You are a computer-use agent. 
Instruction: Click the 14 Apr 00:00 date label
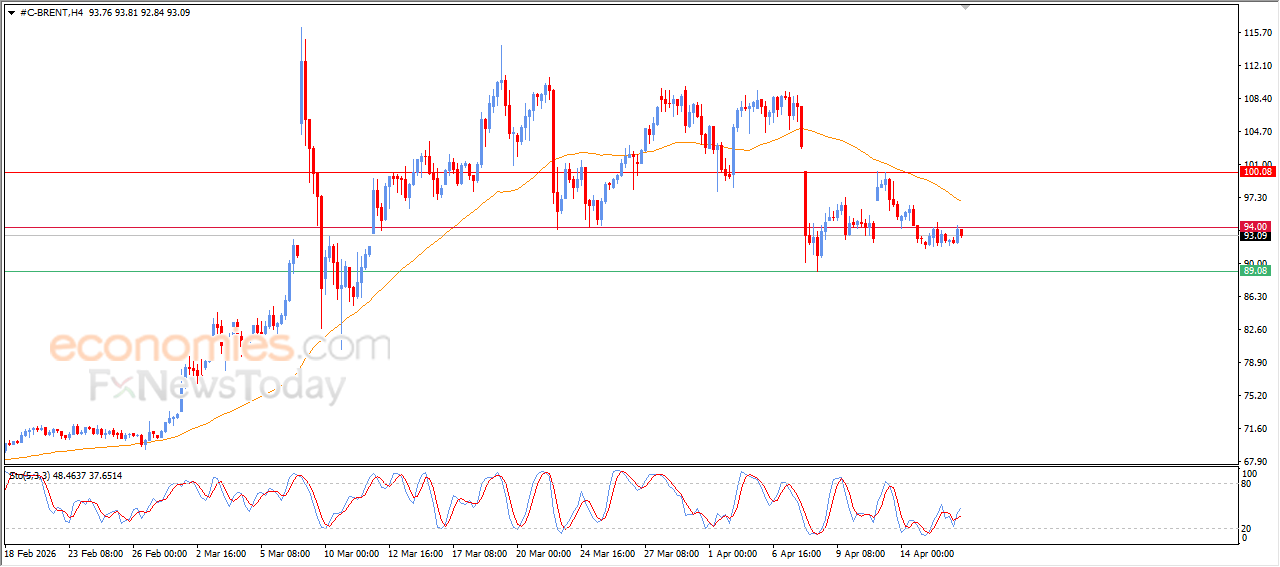pos(929,553)
